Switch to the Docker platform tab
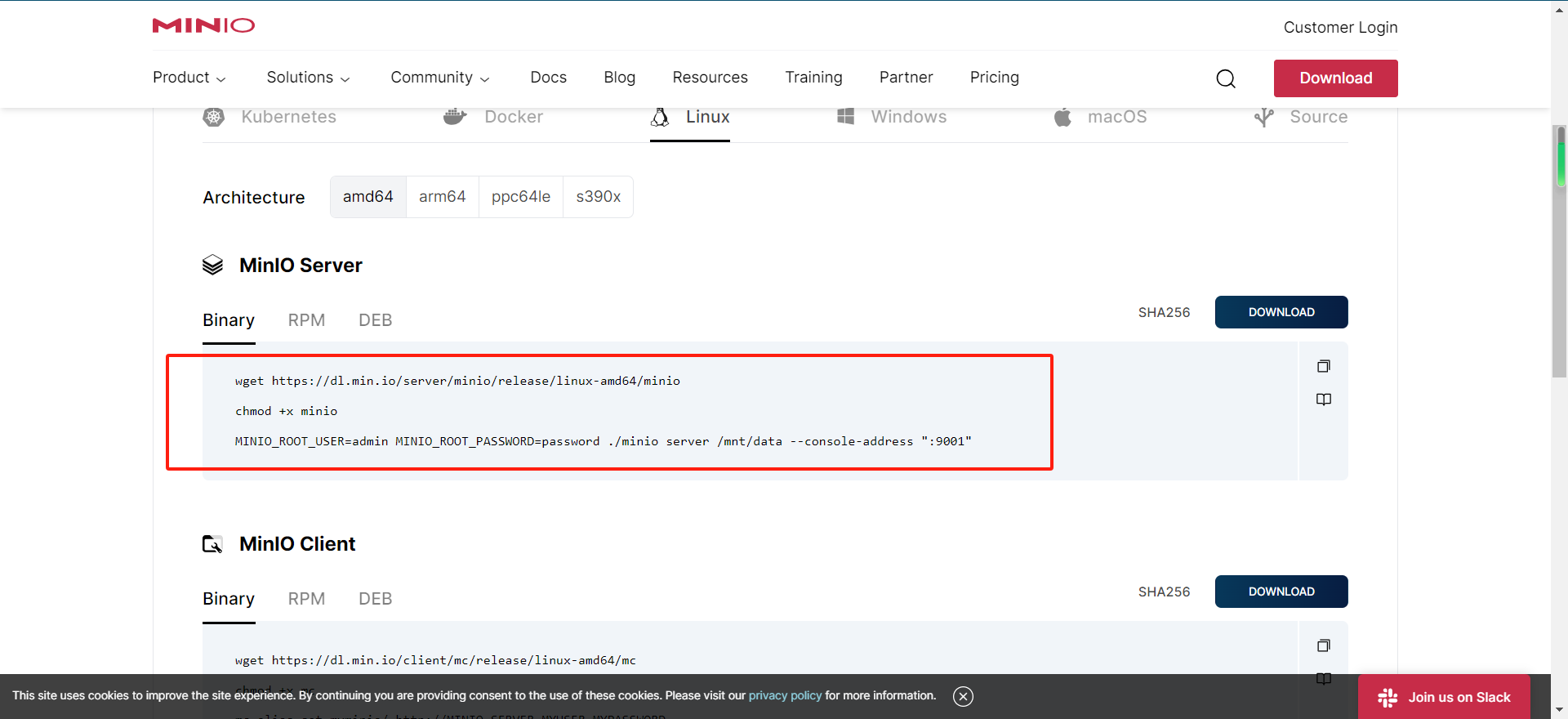This screenshot has height=719, width=1568. (492, 117)
